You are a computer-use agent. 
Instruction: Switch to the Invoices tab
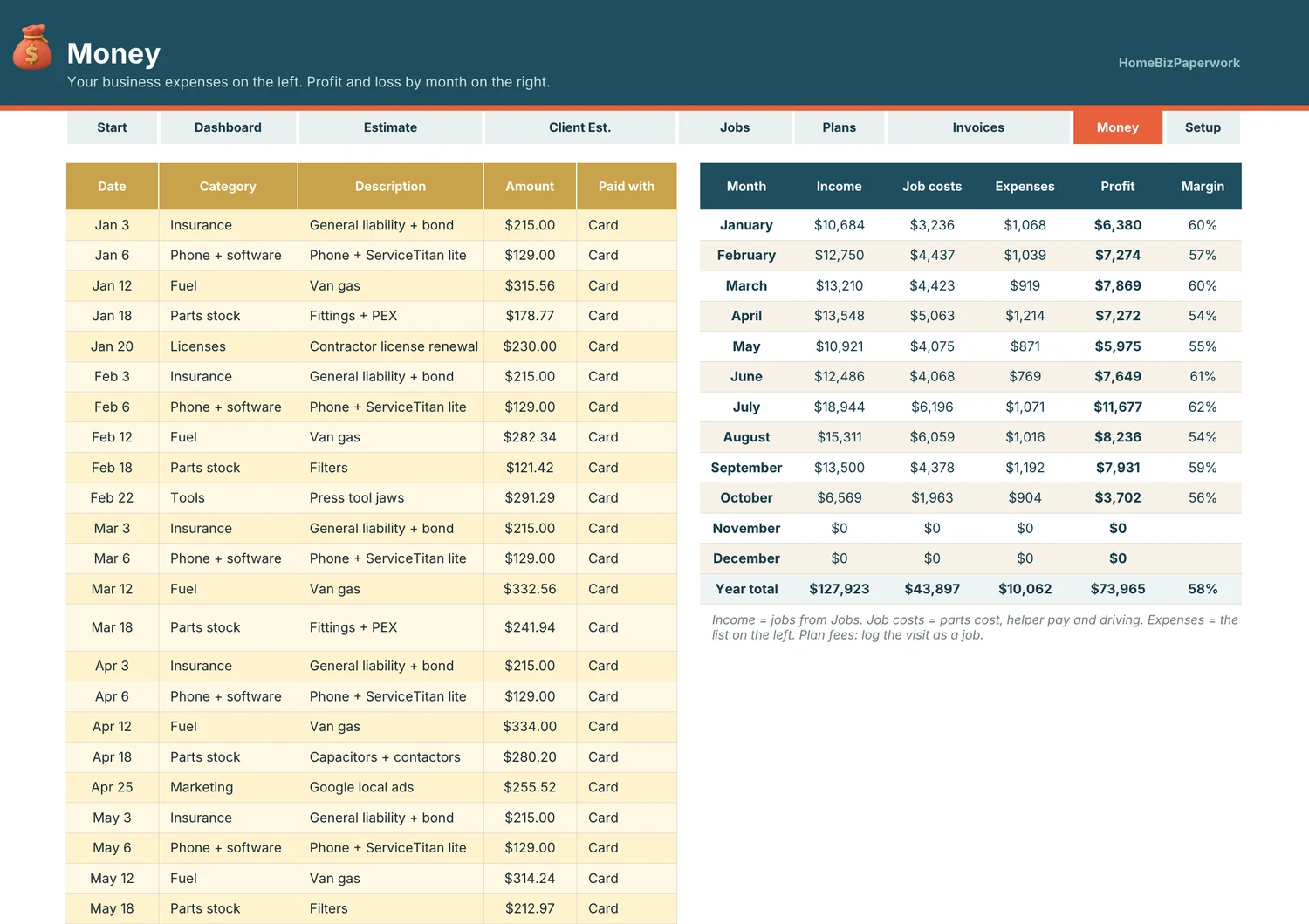(x=978, y=127)
